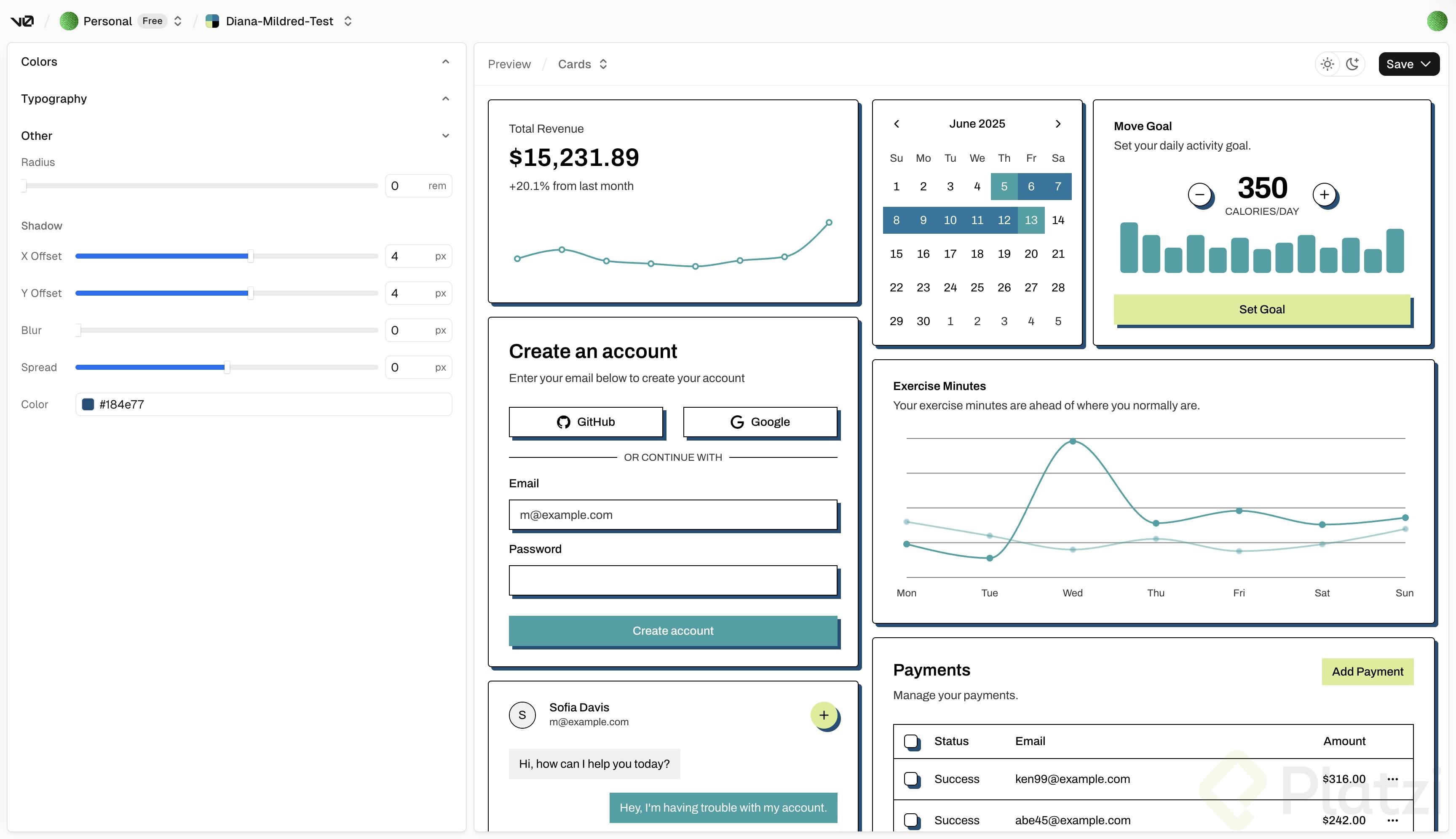Switch preview to dark mode moon icon
The width and height of the screenshot is (1456, 839).
coord(1352,64)
